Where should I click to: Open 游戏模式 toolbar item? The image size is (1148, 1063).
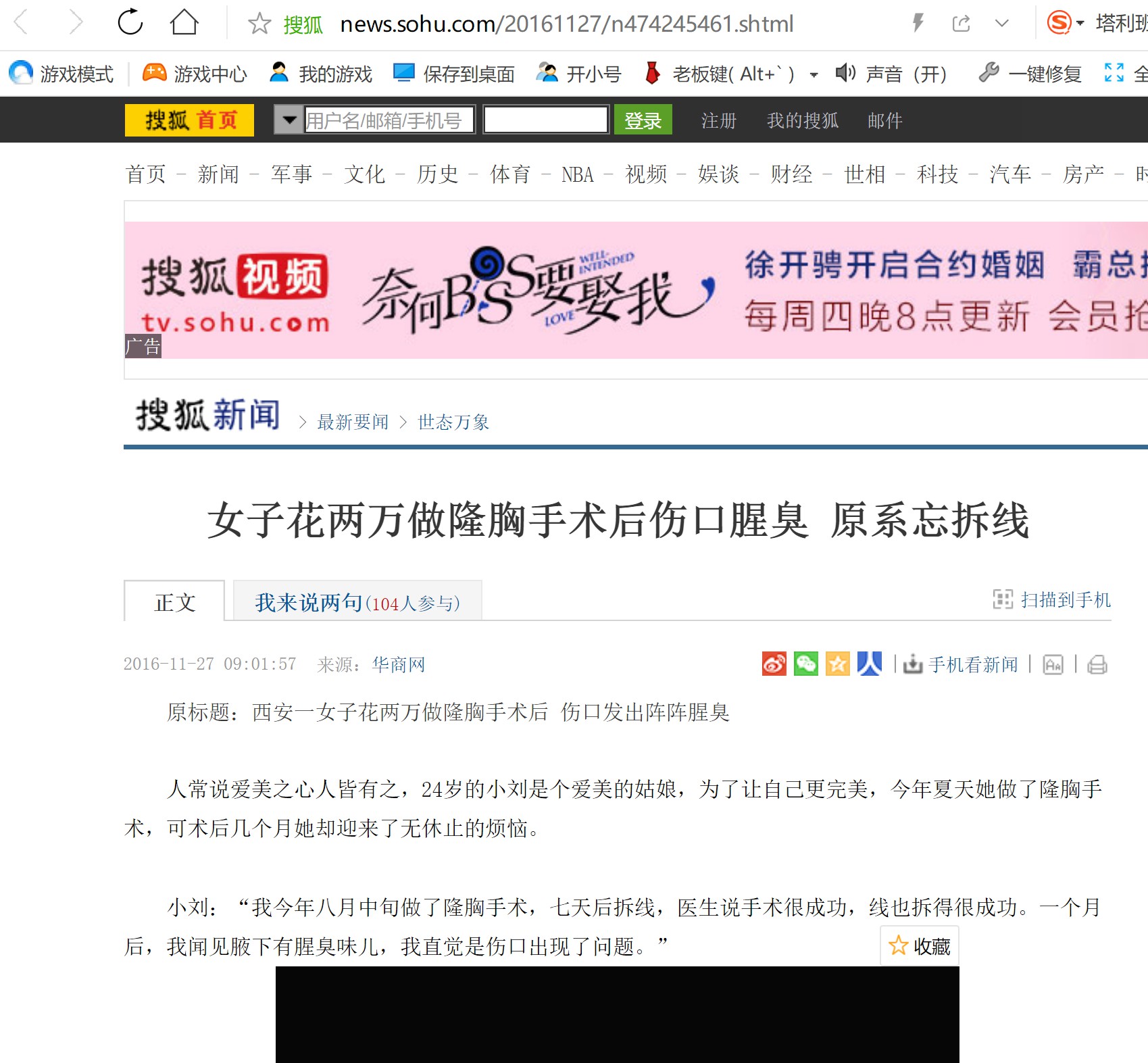click(x=61, y=73)
